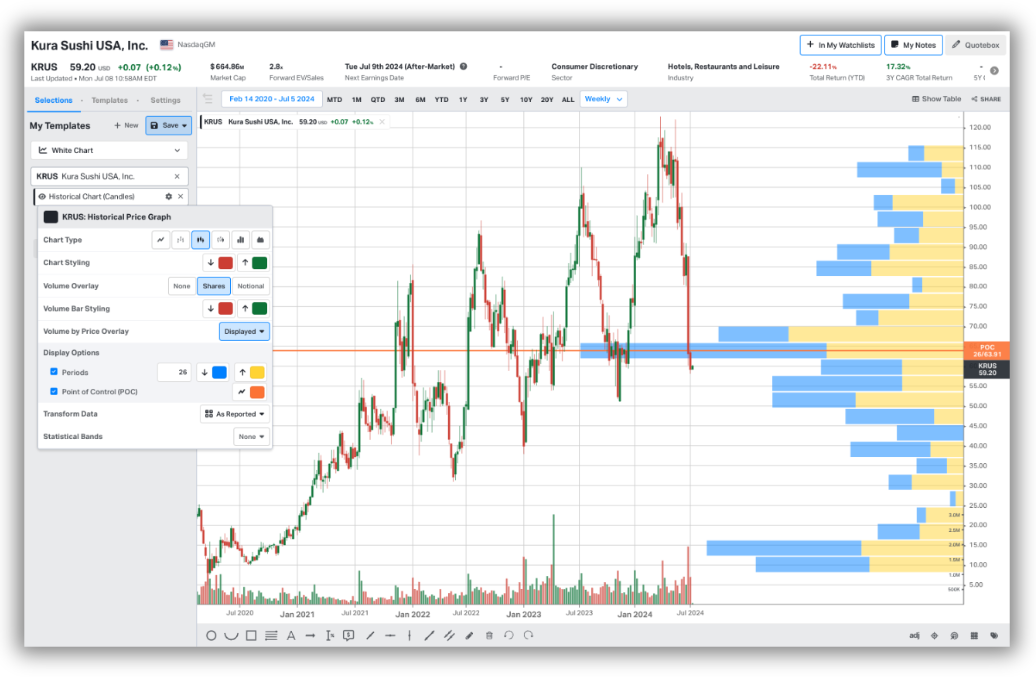Switch to the Templates tab
This screenshot has height=677, width=1036.
click(110, 100)
